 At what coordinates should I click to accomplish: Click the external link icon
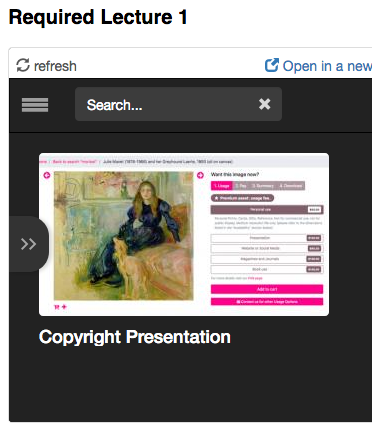(272, 65)
